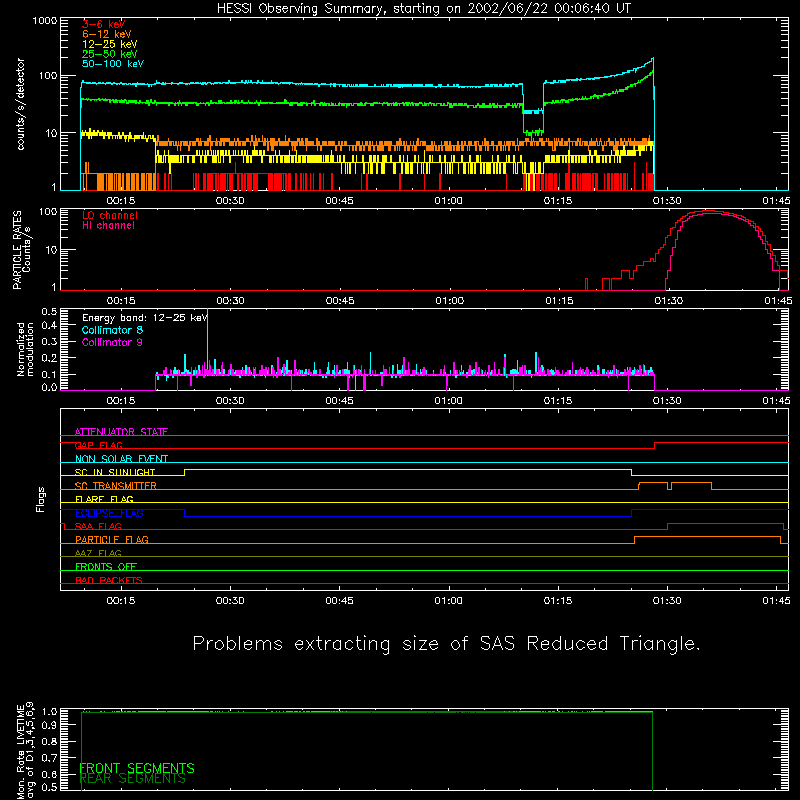Click the ECLIPSE FLAG label

tap(109, 513)
